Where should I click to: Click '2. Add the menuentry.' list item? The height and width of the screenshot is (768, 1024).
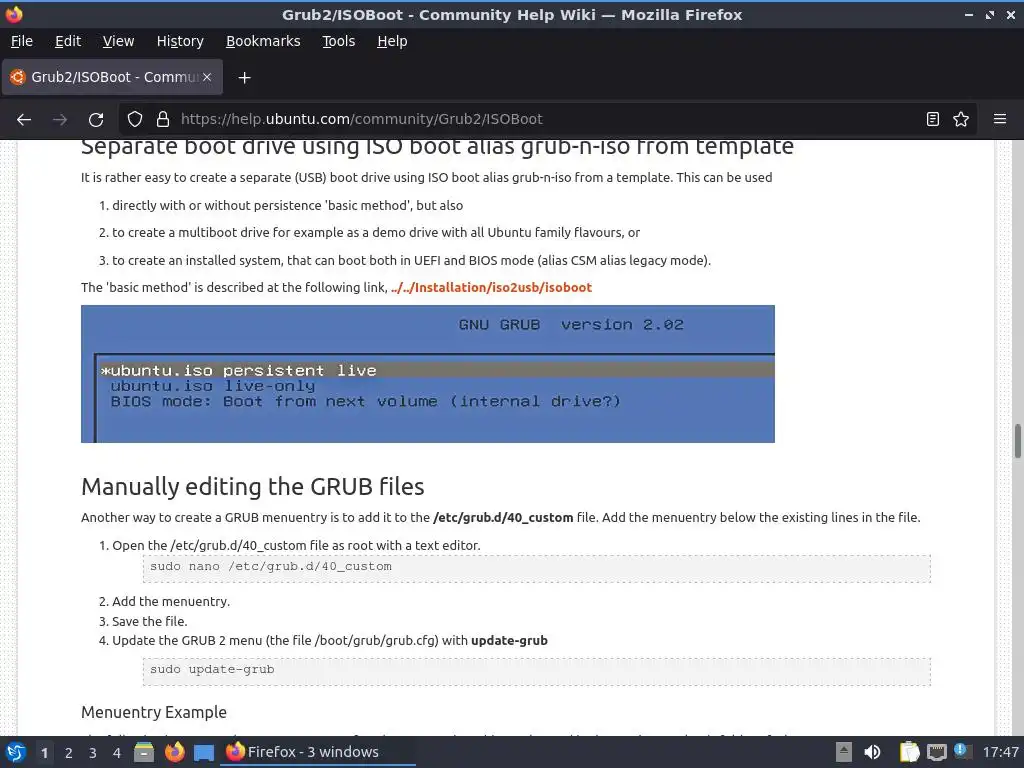pos(165,601)
